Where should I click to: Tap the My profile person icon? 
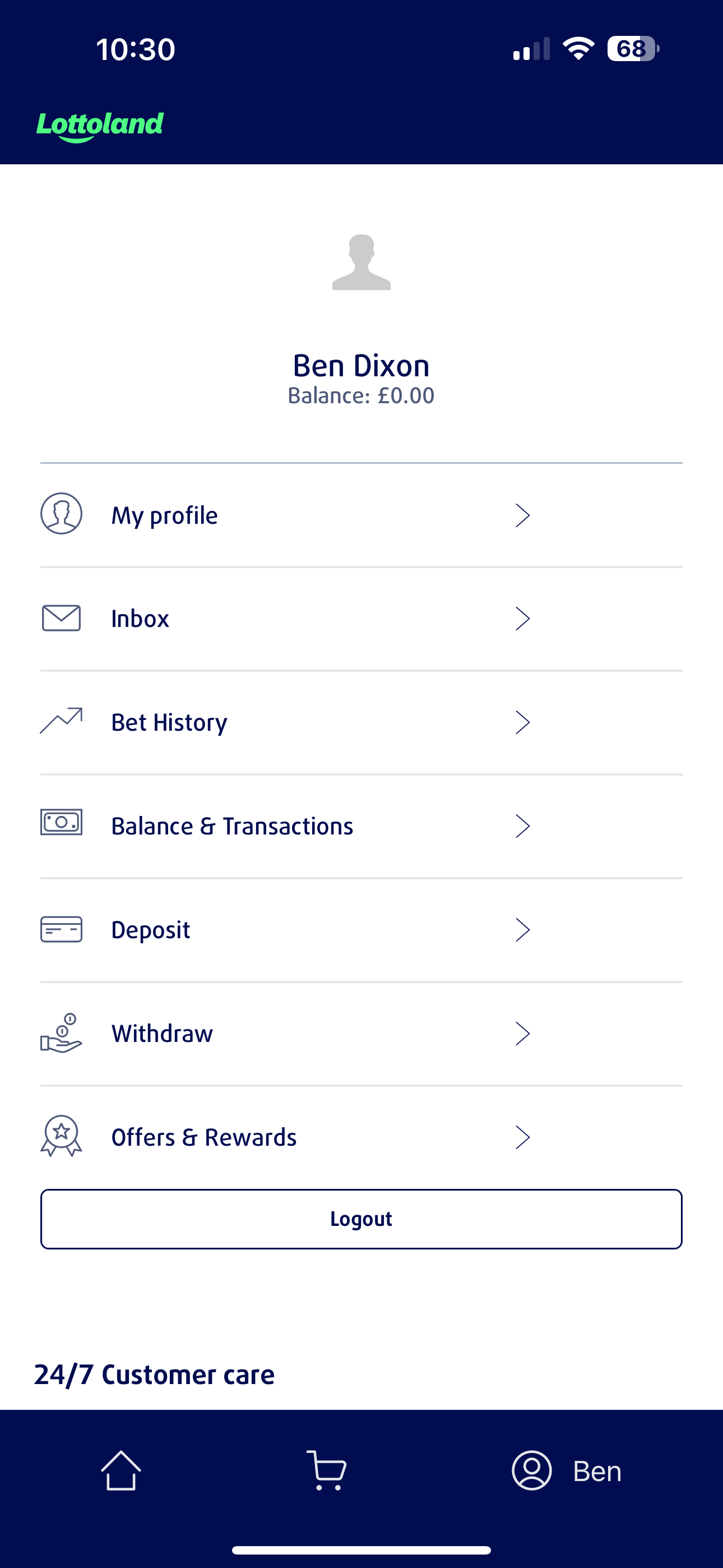62,514
